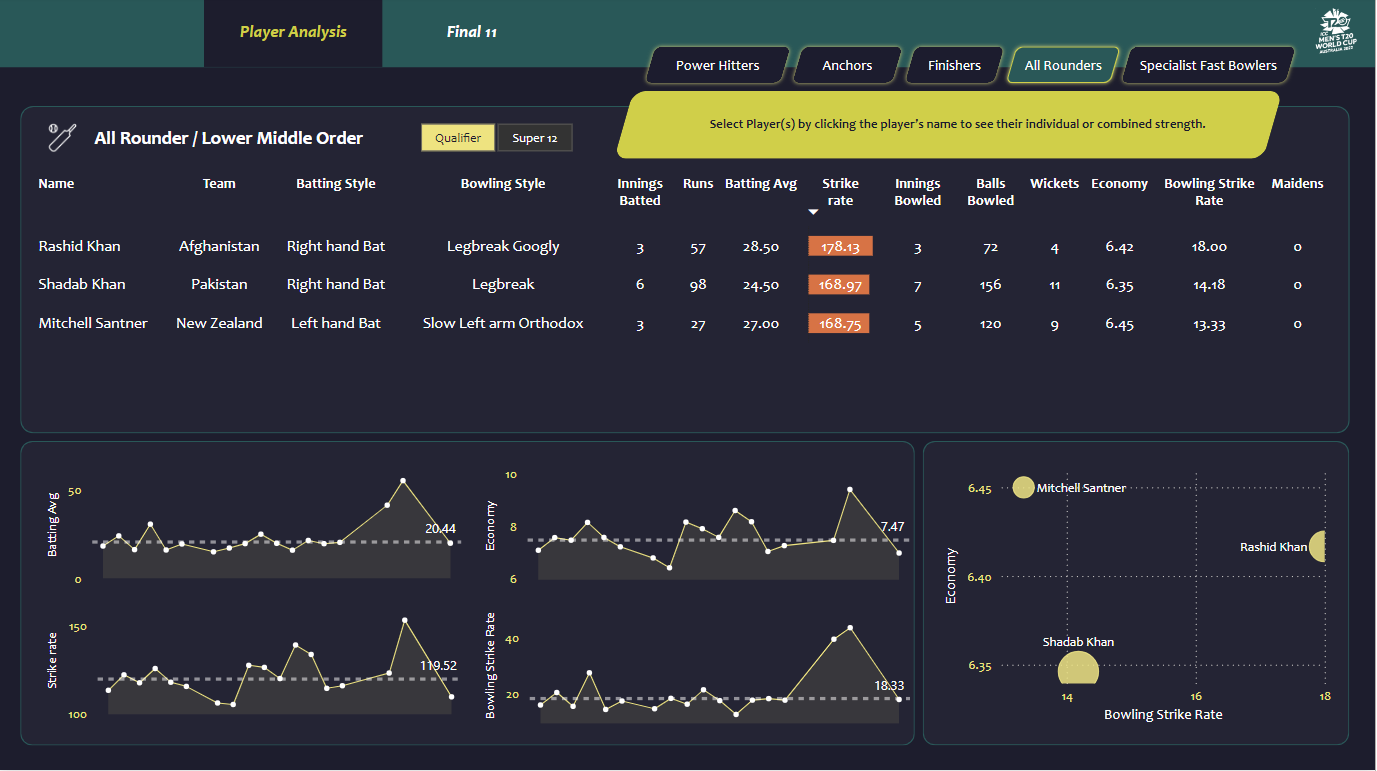
Task: Click the Slow Left arm Orthodox cell
Action: pos(503,324)
